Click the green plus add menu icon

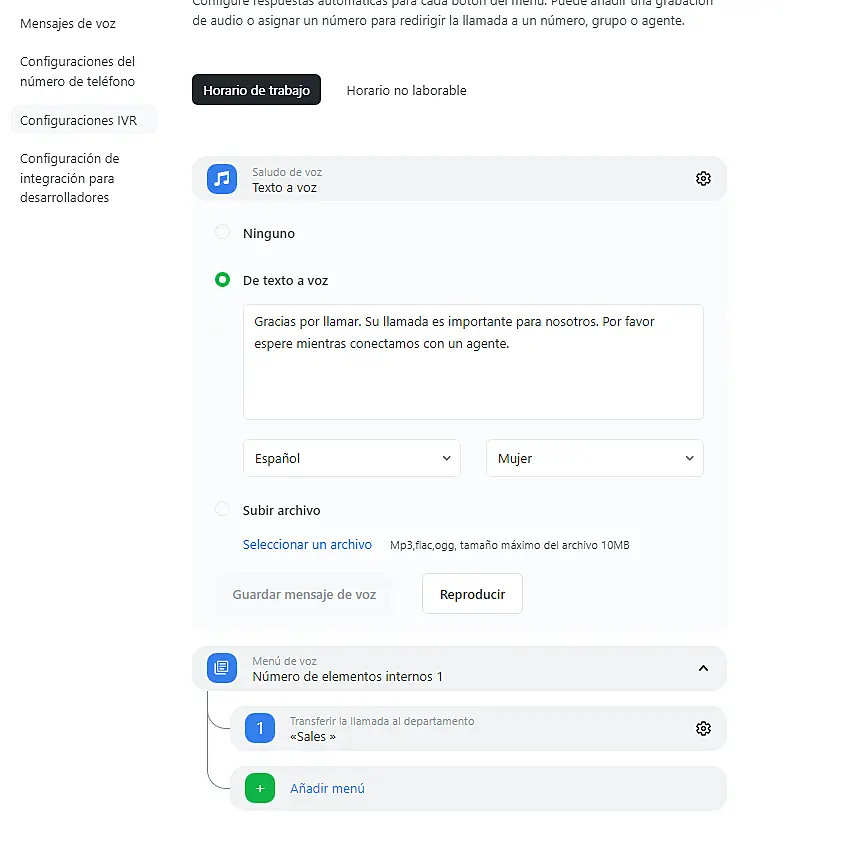click(260, 788)
